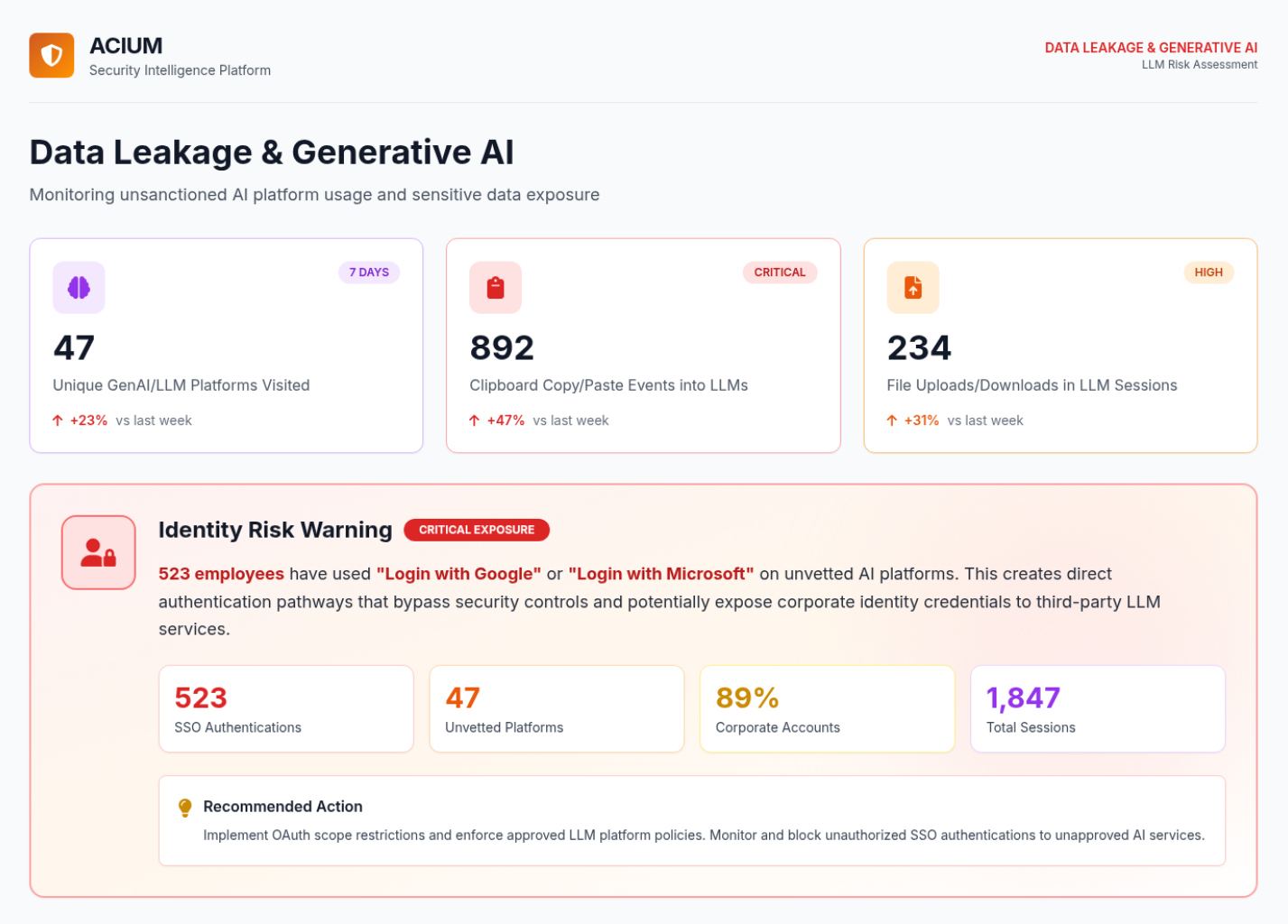
Task: Click the 89% Corporate Accounts metric
Action: pyautogui.click(x=827, y=708)
